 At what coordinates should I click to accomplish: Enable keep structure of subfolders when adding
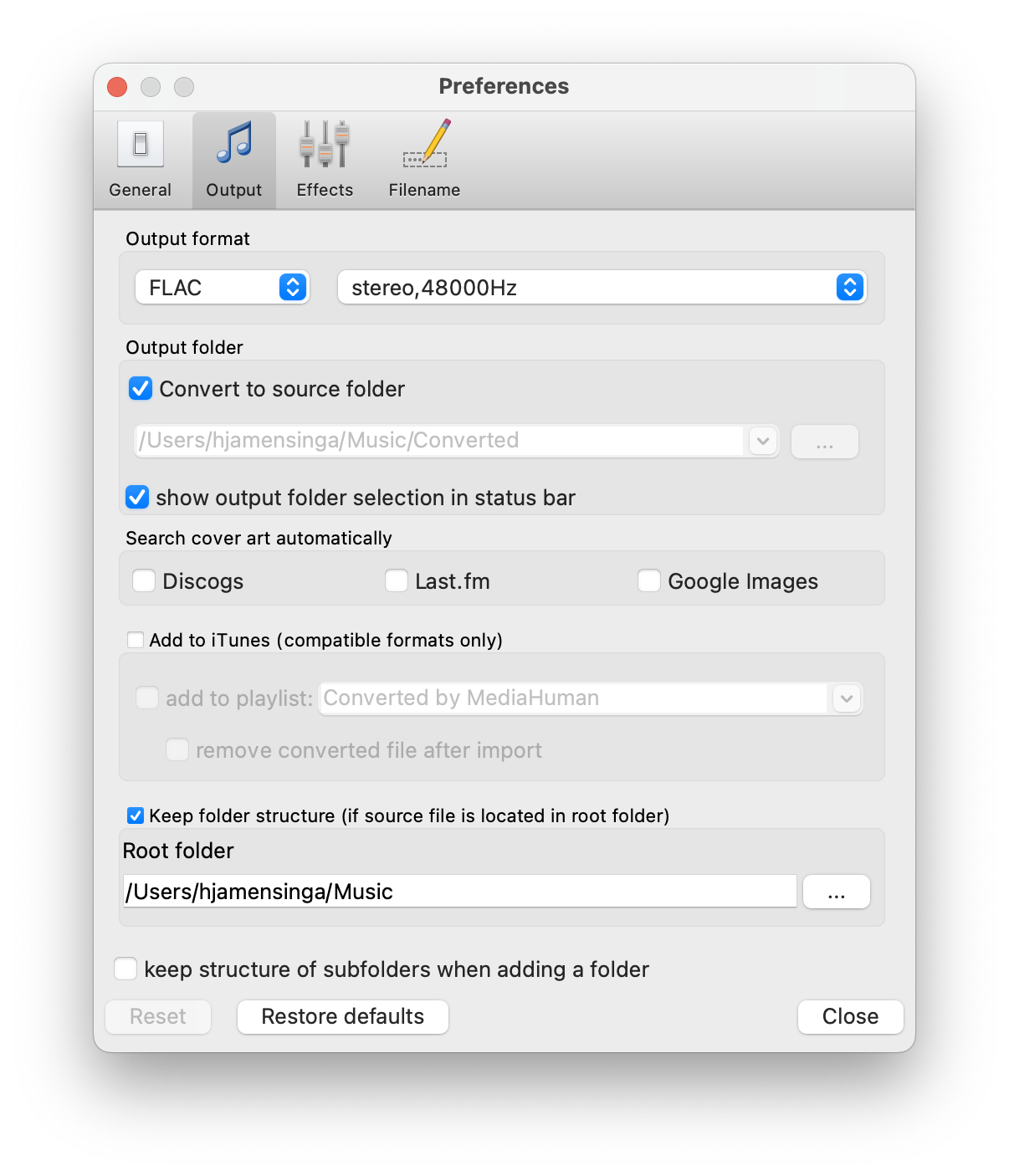click(x=125, y=969)
